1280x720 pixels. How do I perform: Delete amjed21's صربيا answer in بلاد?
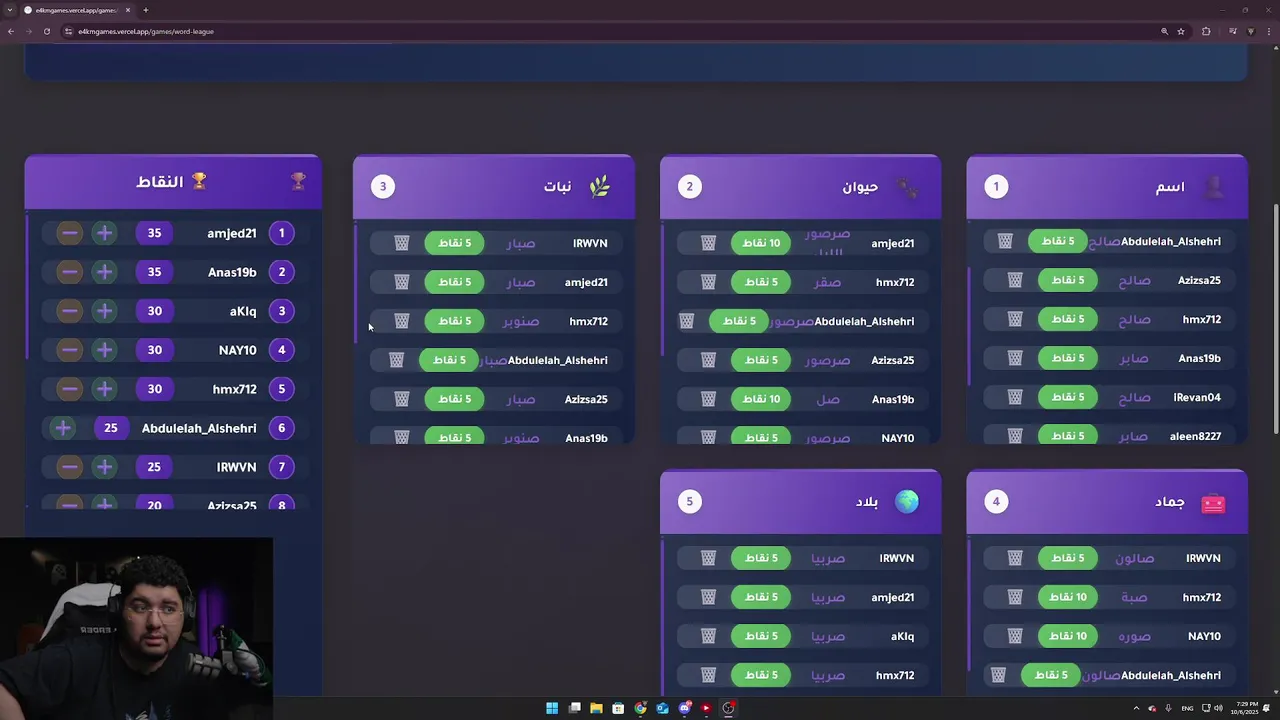708,597
